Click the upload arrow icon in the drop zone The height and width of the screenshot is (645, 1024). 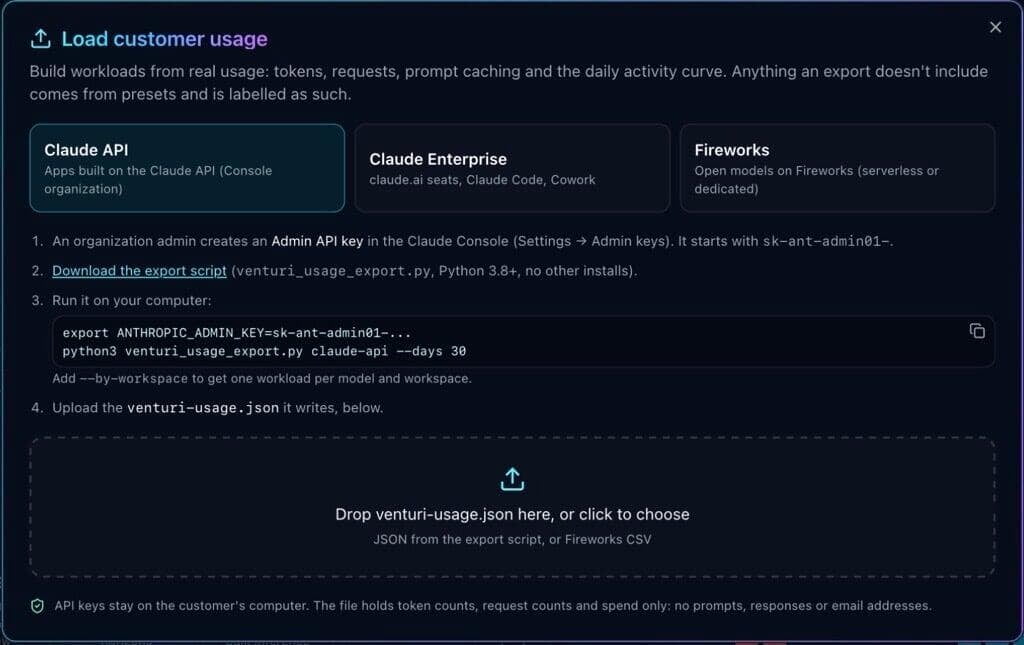(512, 479)
